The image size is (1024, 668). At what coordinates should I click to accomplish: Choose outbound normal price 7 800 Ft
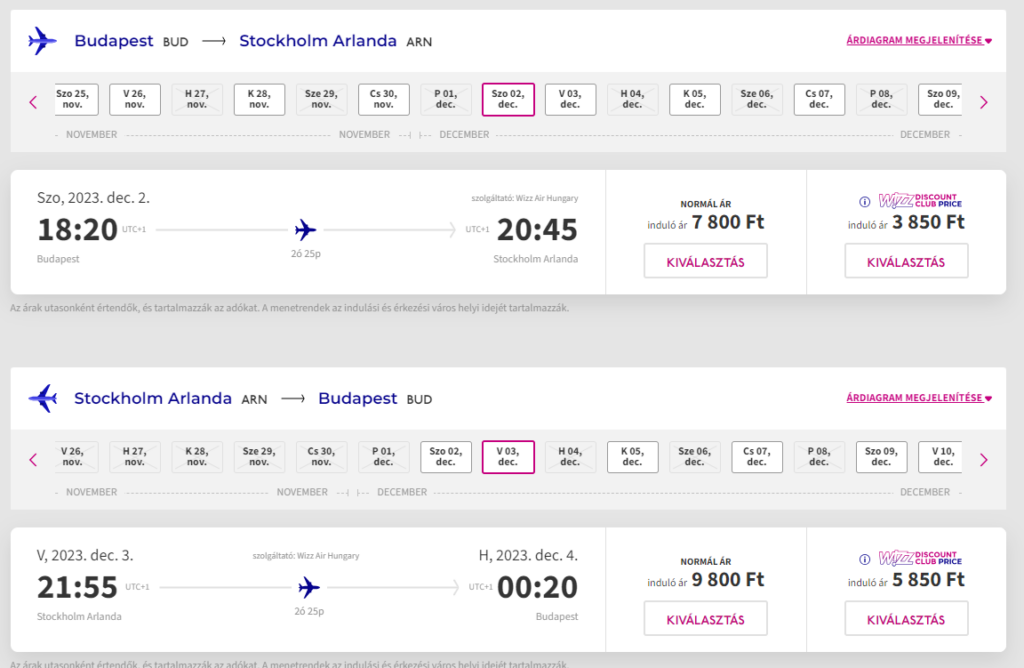(705, 261)
